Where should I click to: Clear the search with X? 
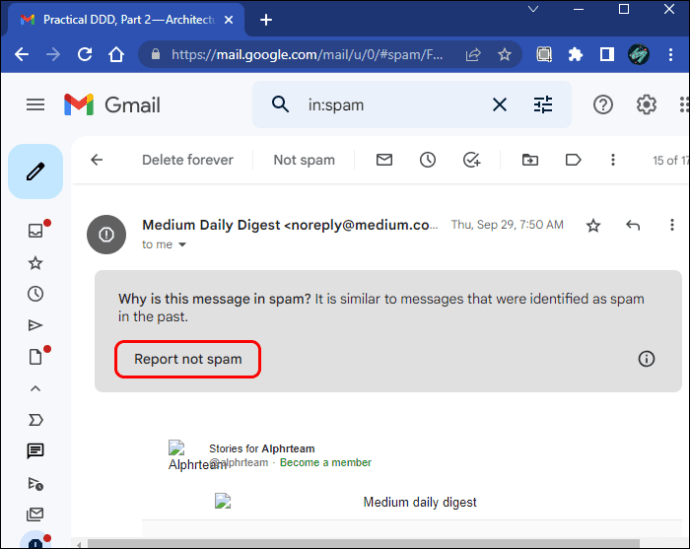tap(499, 105)
